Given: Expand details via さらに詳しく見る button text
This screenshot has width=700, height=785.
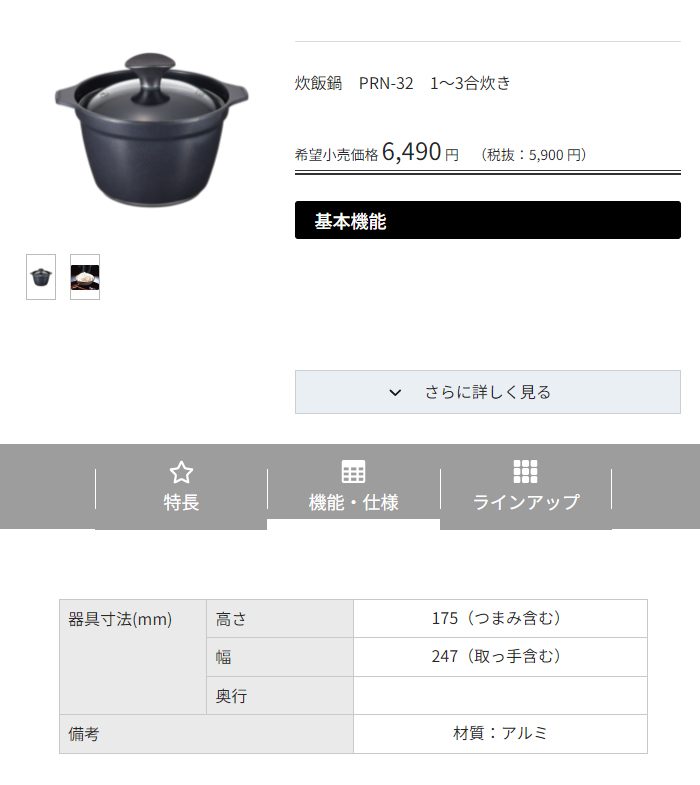Looking at the screenshot, I should tap(488, 392).
